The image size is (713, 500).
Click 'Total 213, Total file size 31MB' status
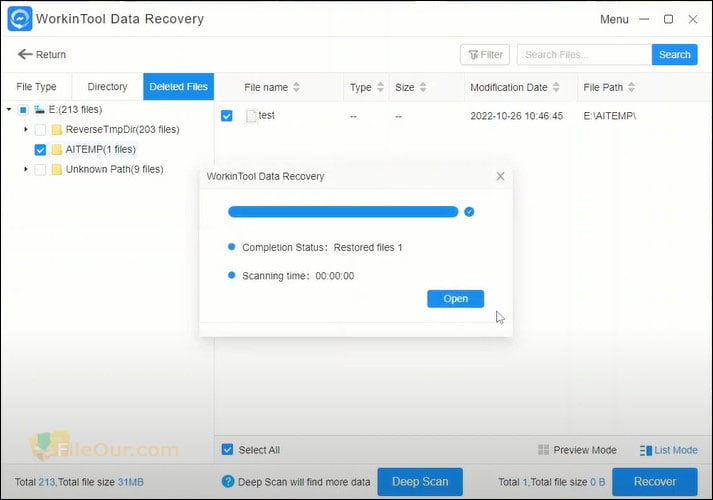79,482
